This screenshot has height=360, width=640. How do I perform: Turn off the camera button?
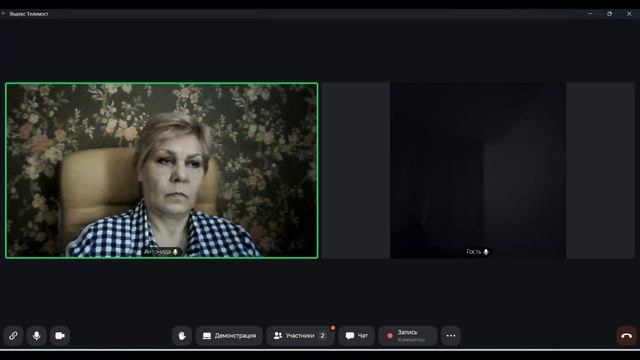click(60, 336)
